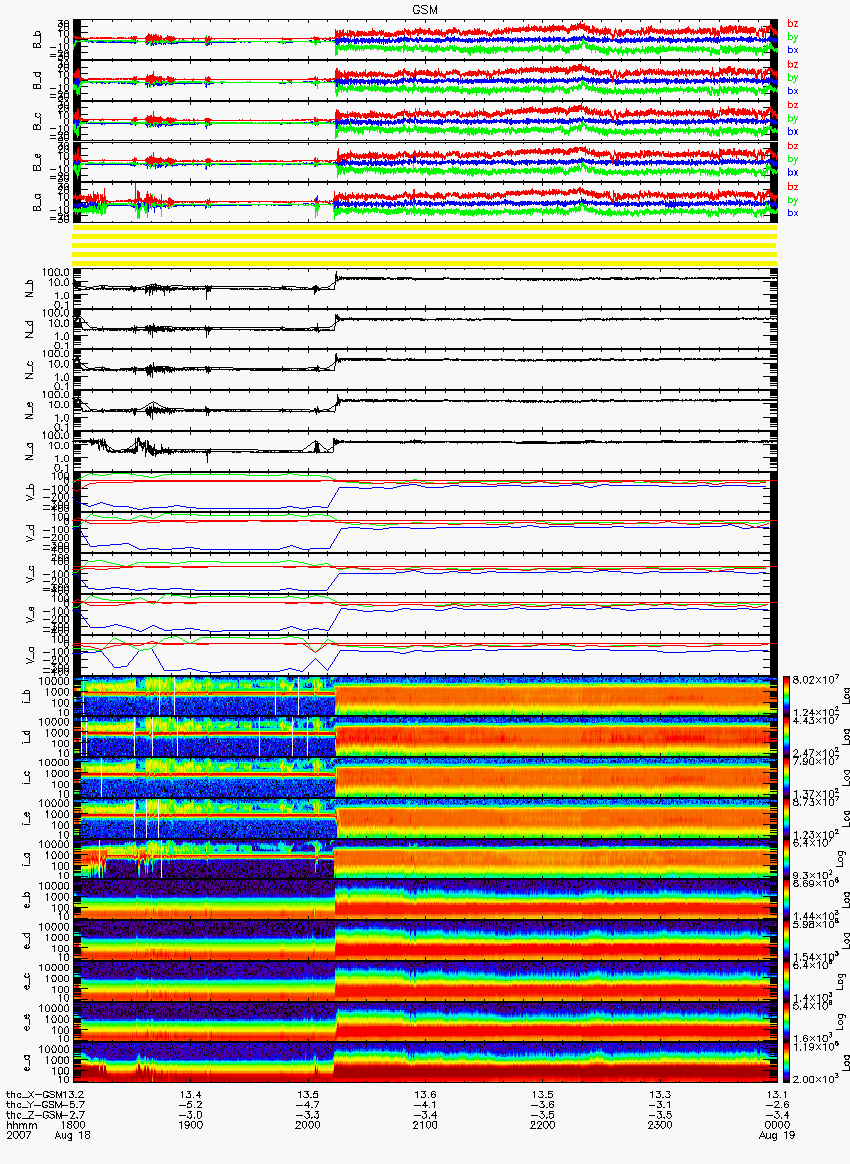Select the V_d velocity panel label
850x1164 pixels.
(31, 532)
